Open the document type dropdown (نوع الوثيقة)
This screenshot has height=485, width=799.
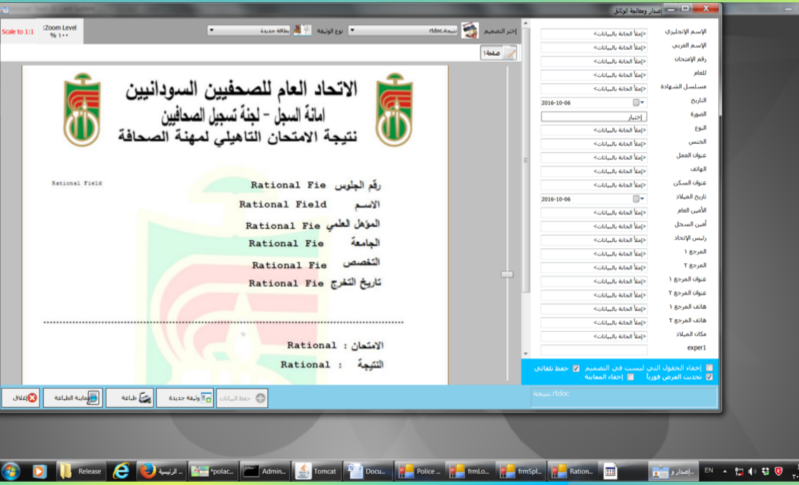pos(212,30)
